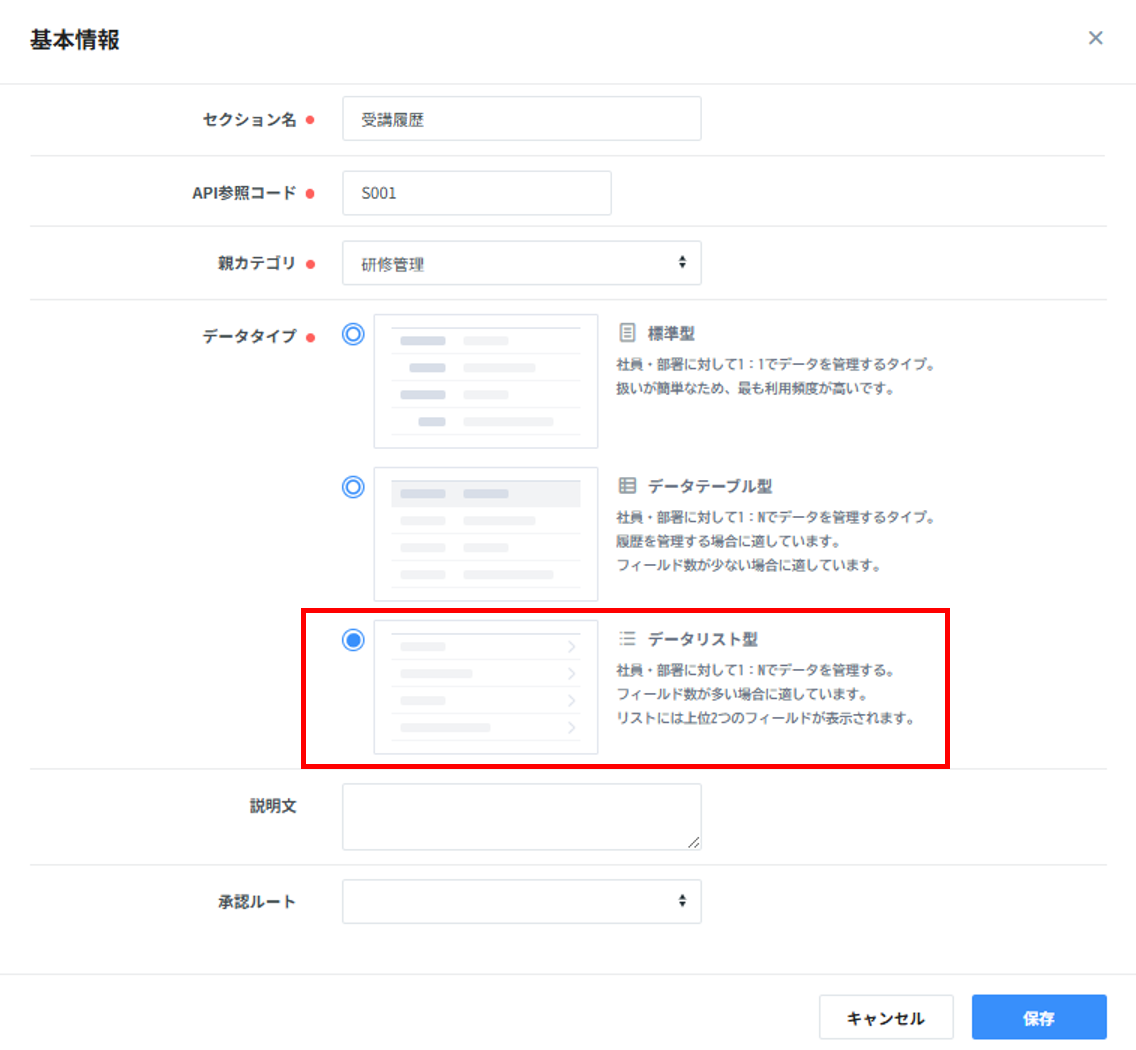Image resolution: width=1136 pixels, height=1050 pixels.
Task: Click the データリスト型 list icon
Action: point(627,638)
